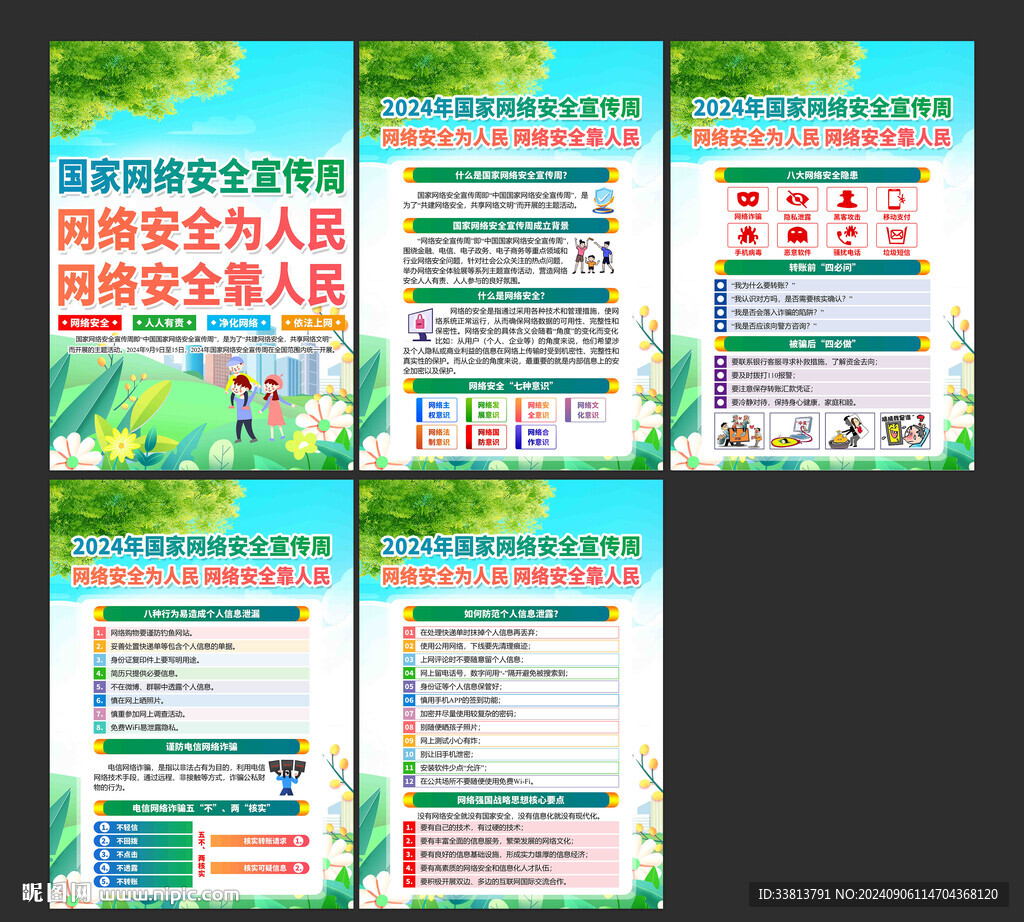This screenshot has height=922, width=1024.
Task: Click the blue 净化网络 tag
Action: point(239,323)
